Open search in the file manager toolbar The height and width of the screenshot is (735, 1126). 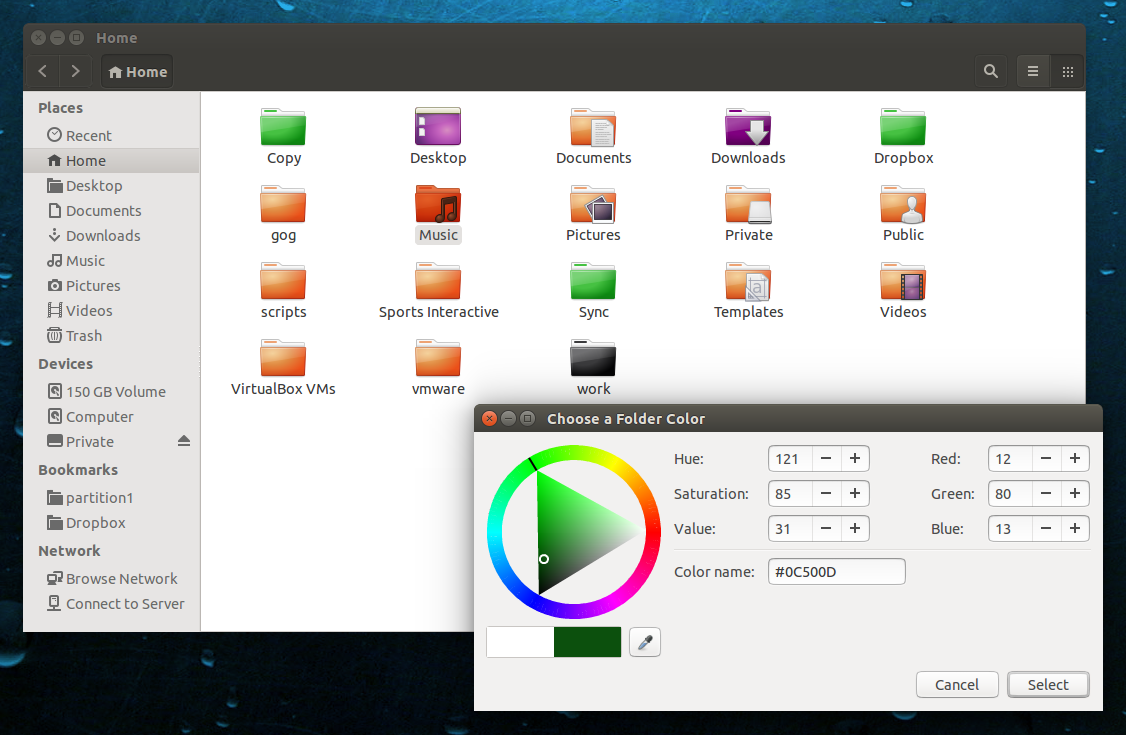[x=990, y=71]
